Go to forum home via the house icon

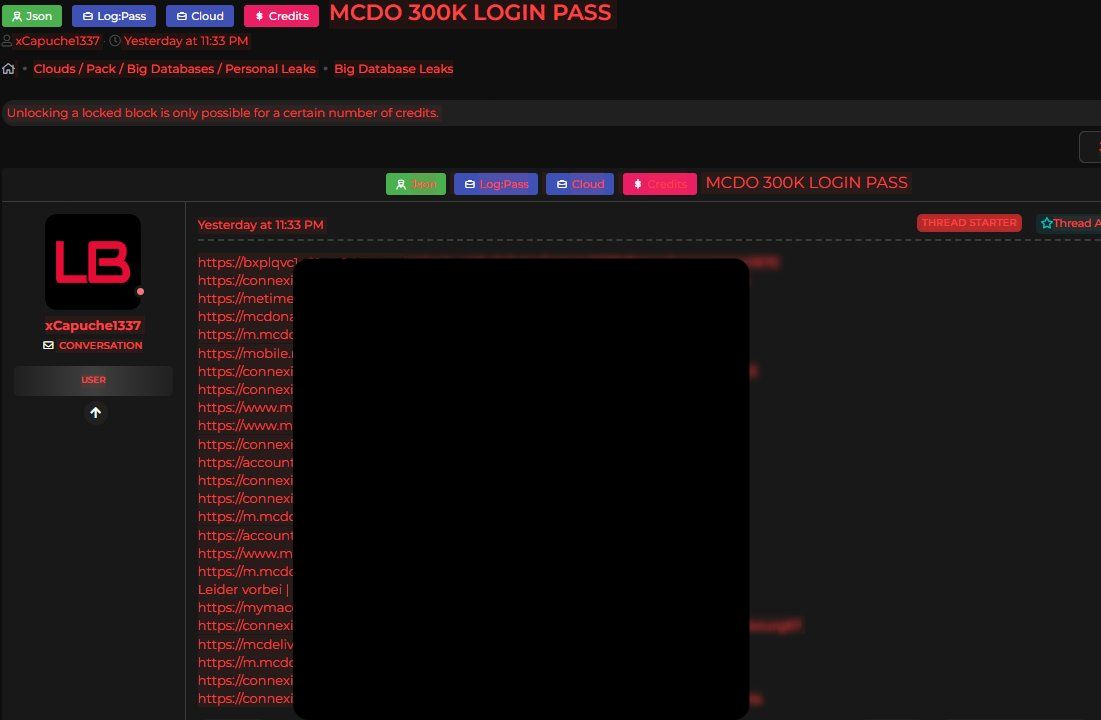click(8, 69)
